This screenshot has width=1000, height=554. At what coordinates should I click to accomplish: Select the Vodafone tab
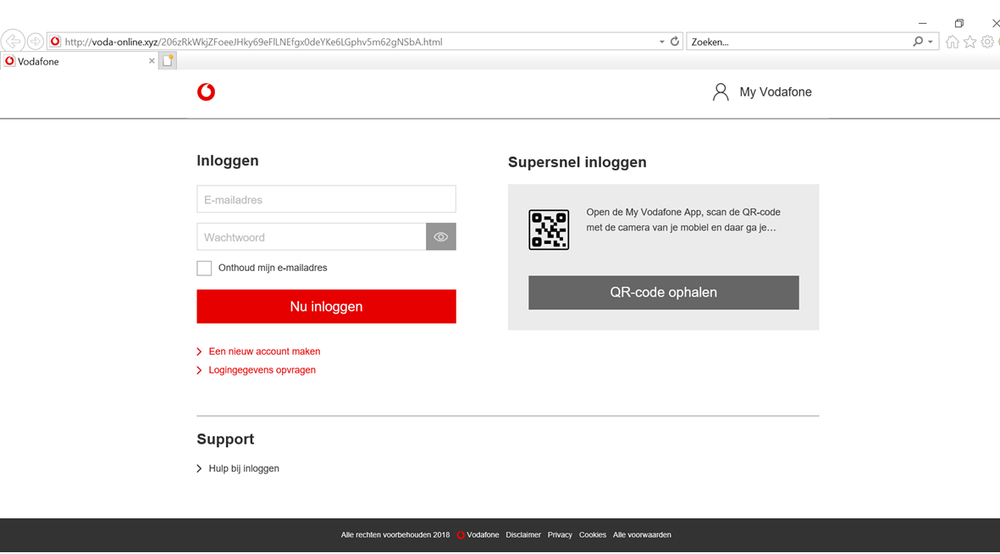coord(80,61)
